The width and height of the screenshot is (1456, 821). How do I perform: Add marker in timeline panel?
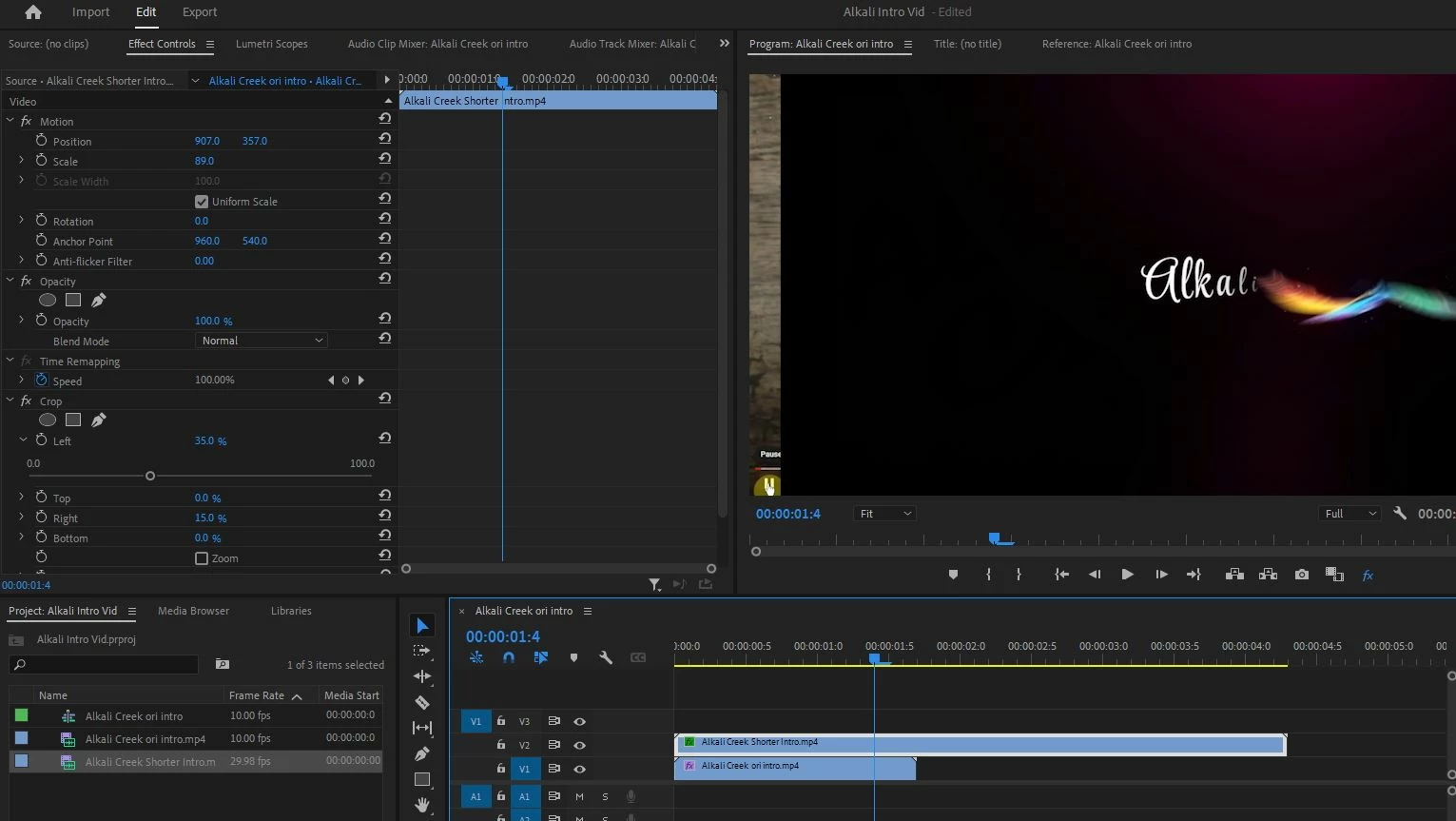point(573,657)
